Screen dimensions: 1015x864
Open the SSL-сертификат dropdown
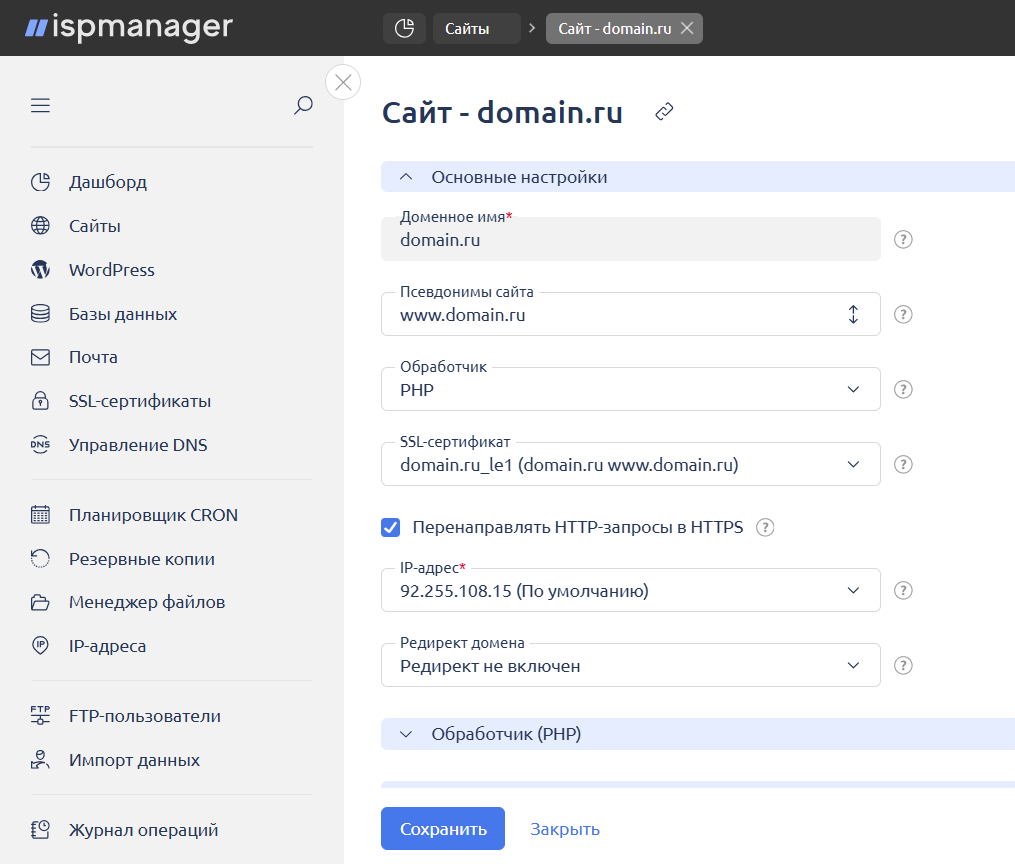pyautogui.click(x=630, y=464)
